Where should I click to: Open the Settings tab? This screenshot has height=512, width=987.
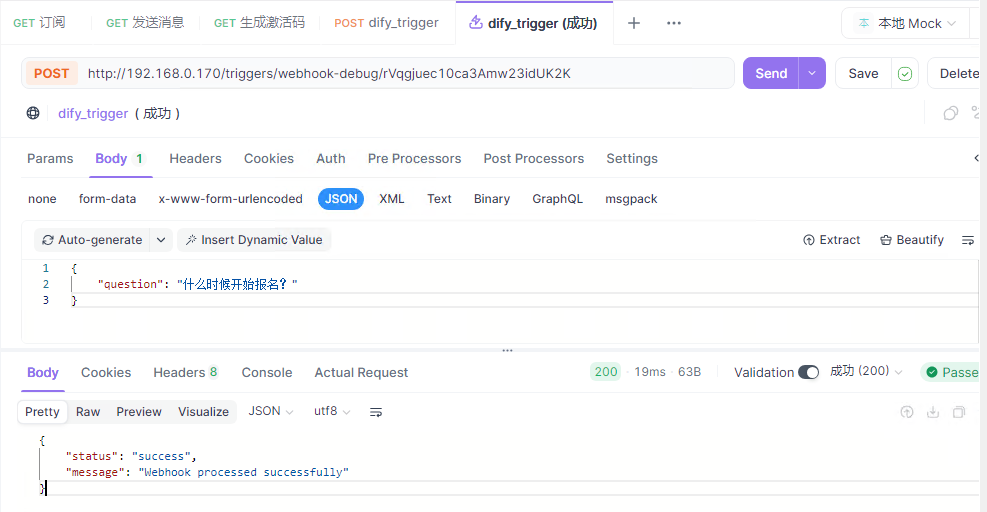click(631, 159)
